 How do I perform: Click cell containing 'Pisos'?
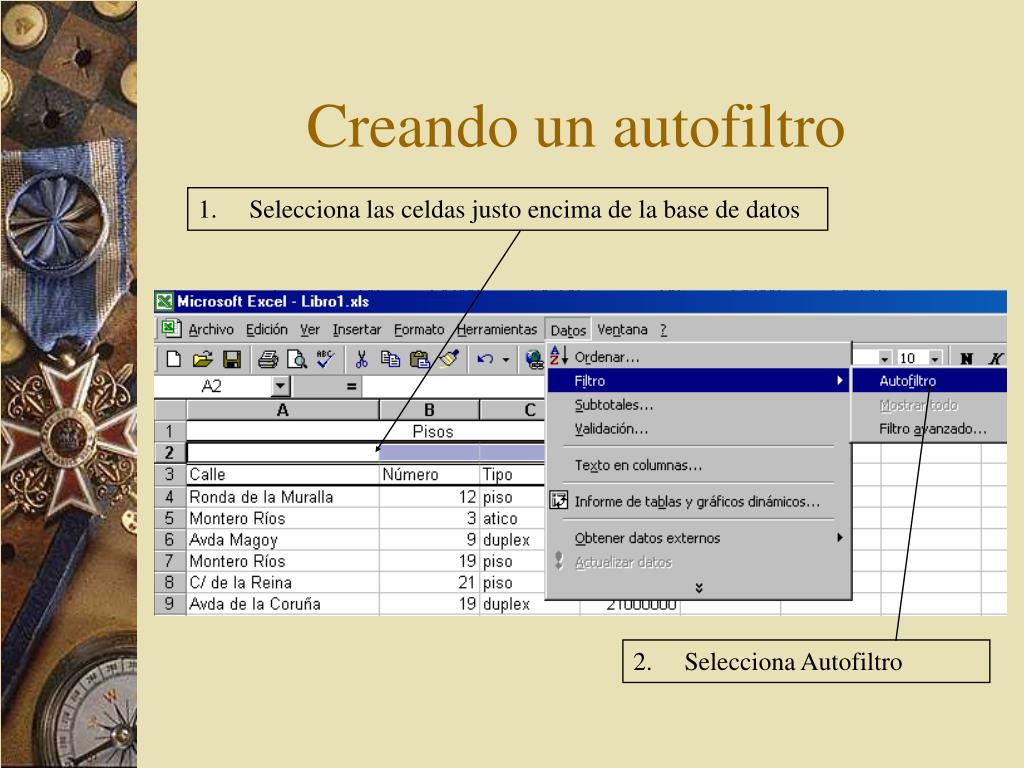pyautogui.click(x=366, y=431)
